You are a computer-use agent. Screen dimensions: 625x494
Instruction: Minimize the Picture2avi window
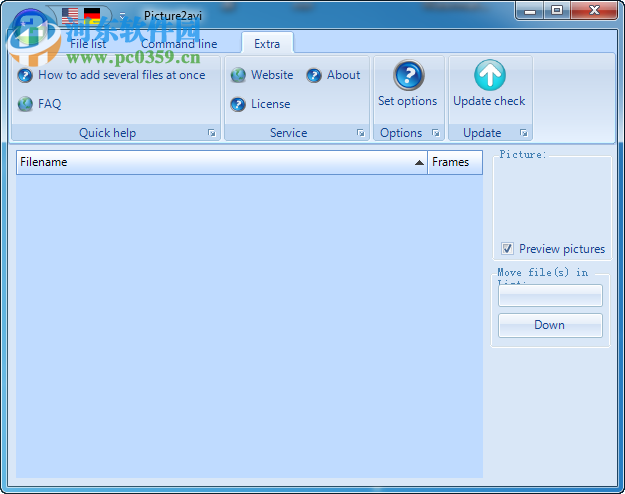pyautogui.click(x=530, y=11)
